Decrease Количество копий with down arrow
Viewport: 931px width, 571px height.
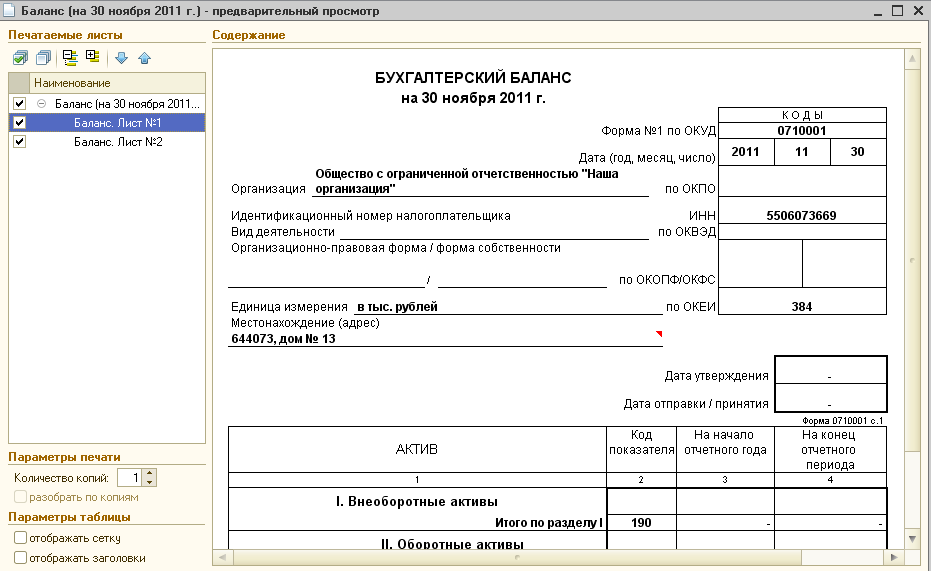[x=150, y=482]
